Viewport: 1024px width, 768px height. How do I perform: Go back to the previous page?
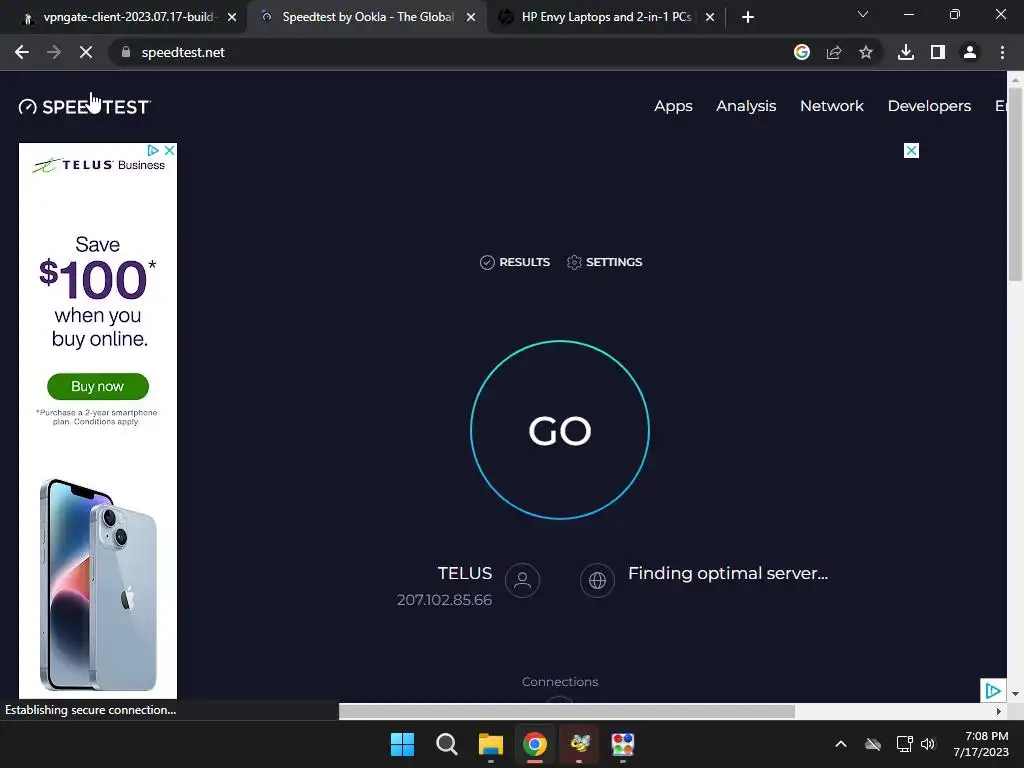coord(22,52)
